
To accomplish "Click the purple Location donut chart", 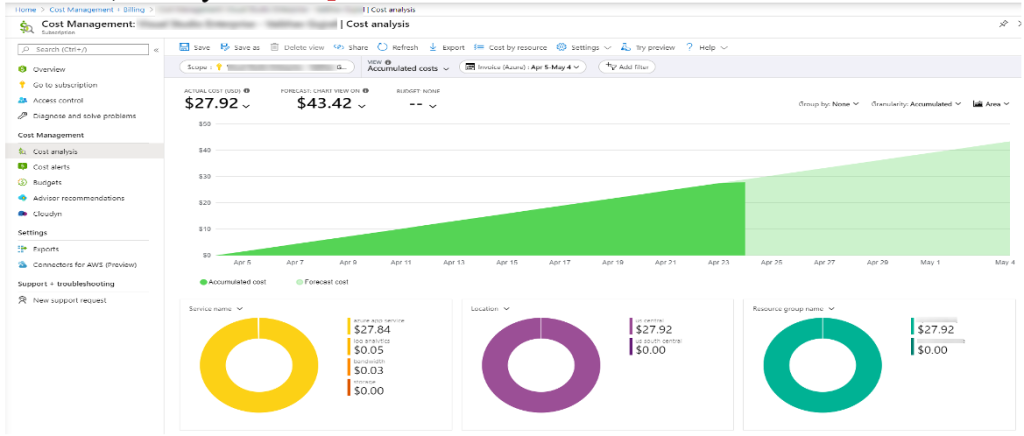I will pyautogui.click(x=540, y=365).
